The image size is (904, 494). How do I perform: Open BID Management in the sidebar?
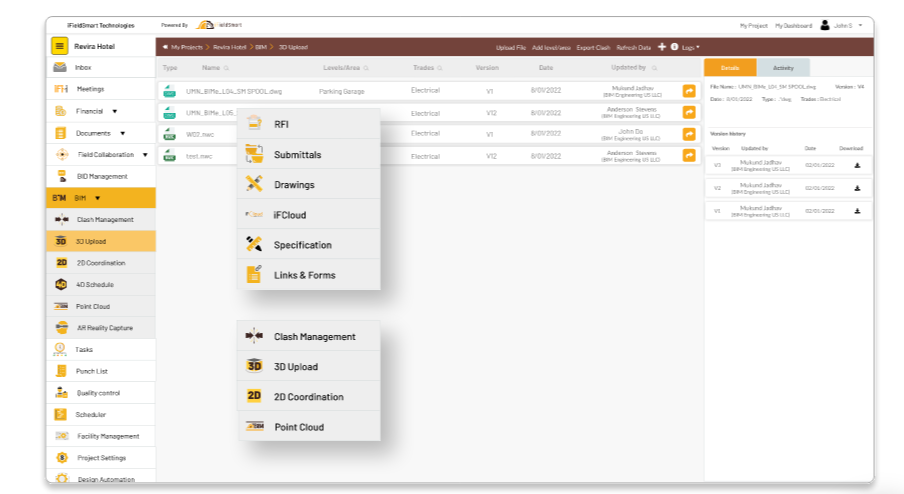(101, 176)
